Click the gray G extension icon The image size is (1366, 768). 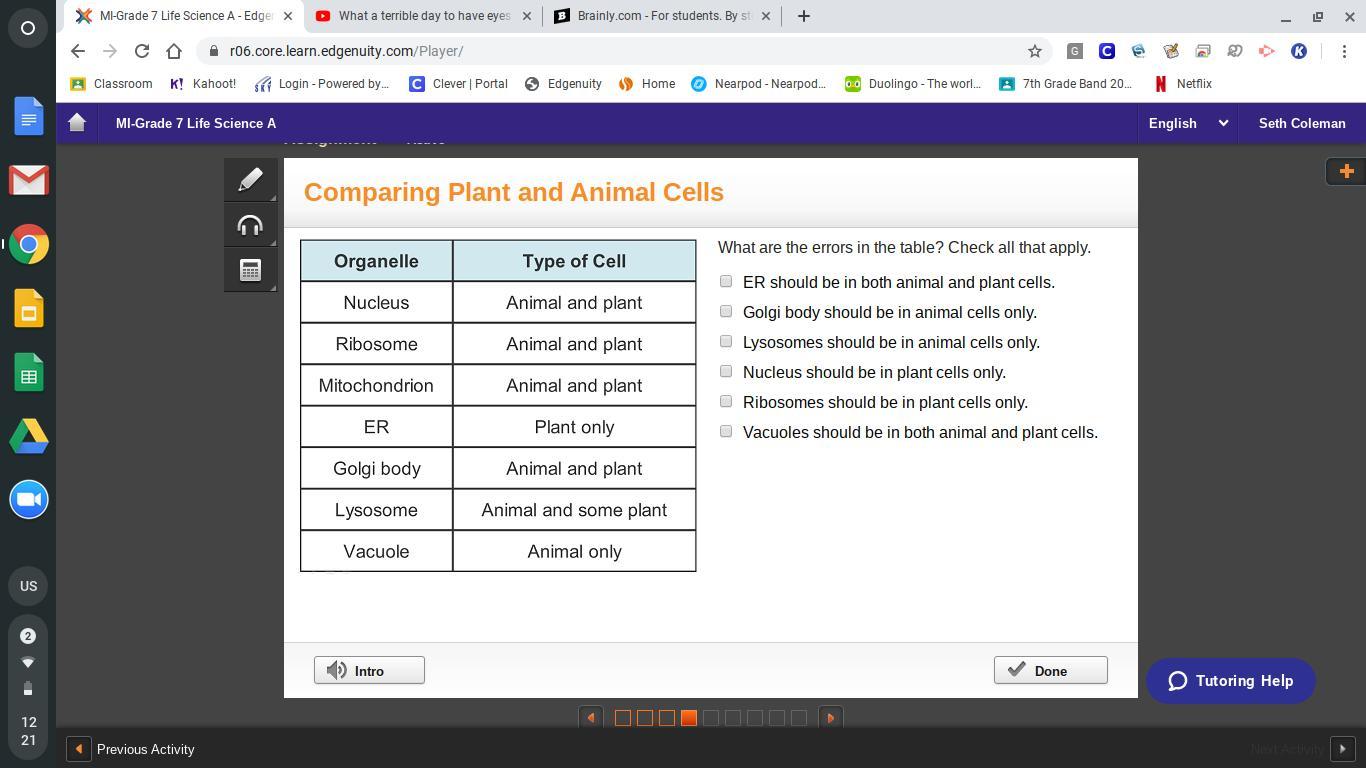pyautogui.click(x=1075, y=51)
